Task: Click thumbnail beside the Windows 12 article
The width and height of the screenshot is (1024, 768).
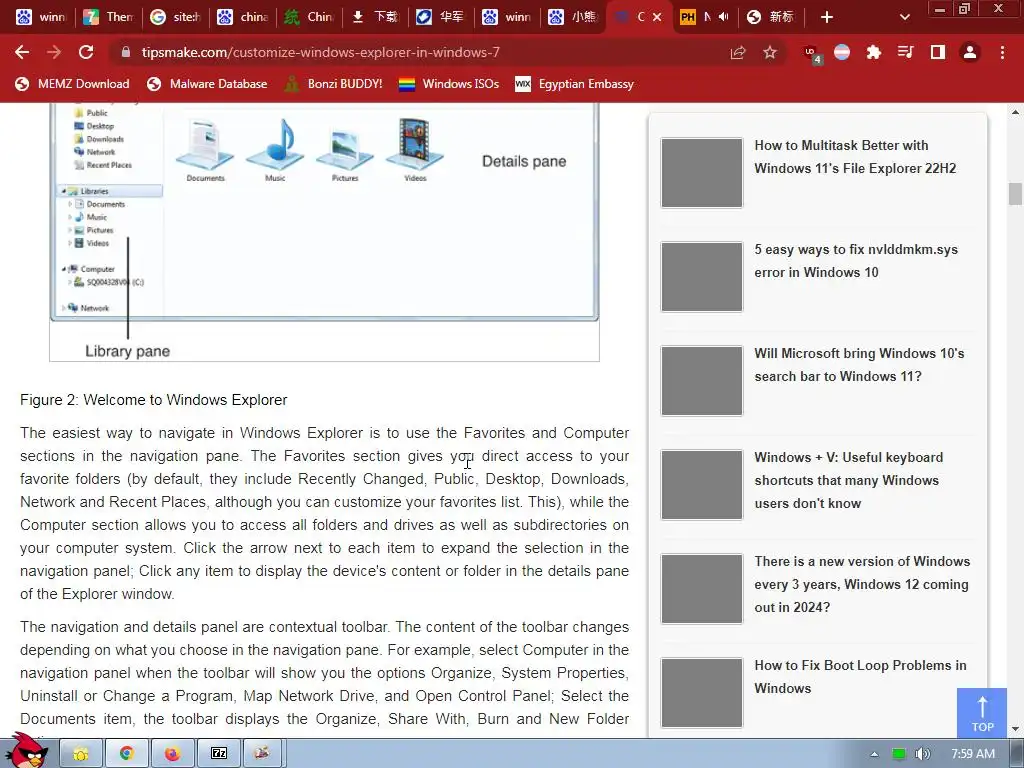Action: (701, 588)
